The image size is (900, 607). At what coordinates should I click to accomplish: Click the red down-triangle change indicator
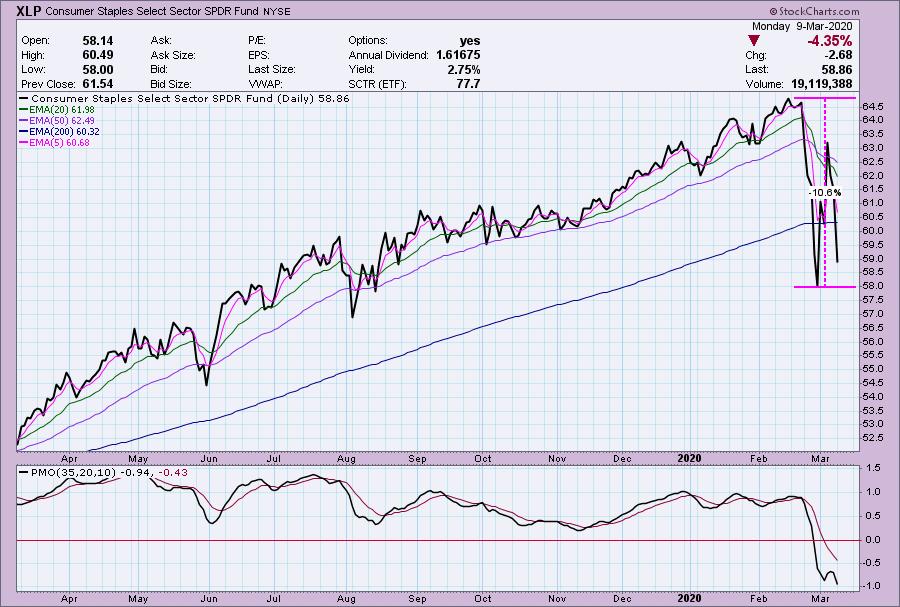[x=754, y=41]
